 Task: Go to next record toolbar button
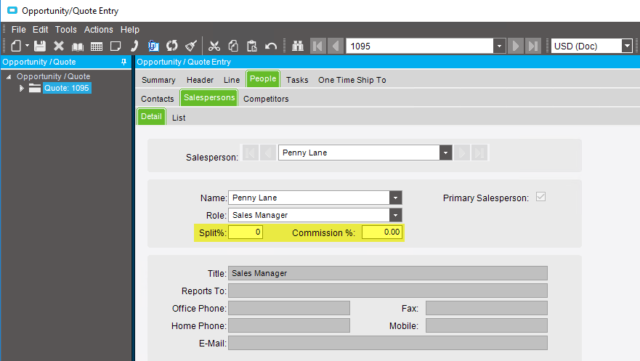coord(516,46)
